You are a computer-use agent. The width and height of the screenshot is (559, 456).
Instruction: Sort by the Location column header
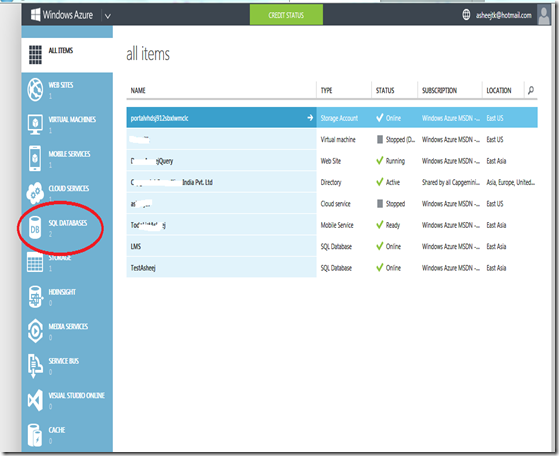(x=499, y=90)
